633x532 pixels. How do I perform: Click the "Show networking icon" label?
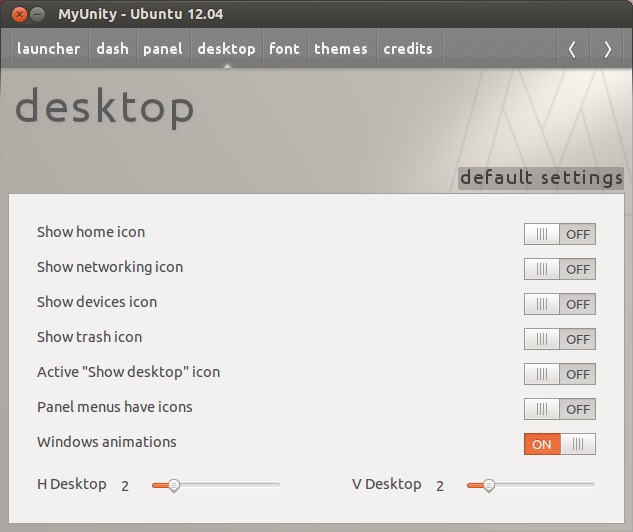(110, 267)
